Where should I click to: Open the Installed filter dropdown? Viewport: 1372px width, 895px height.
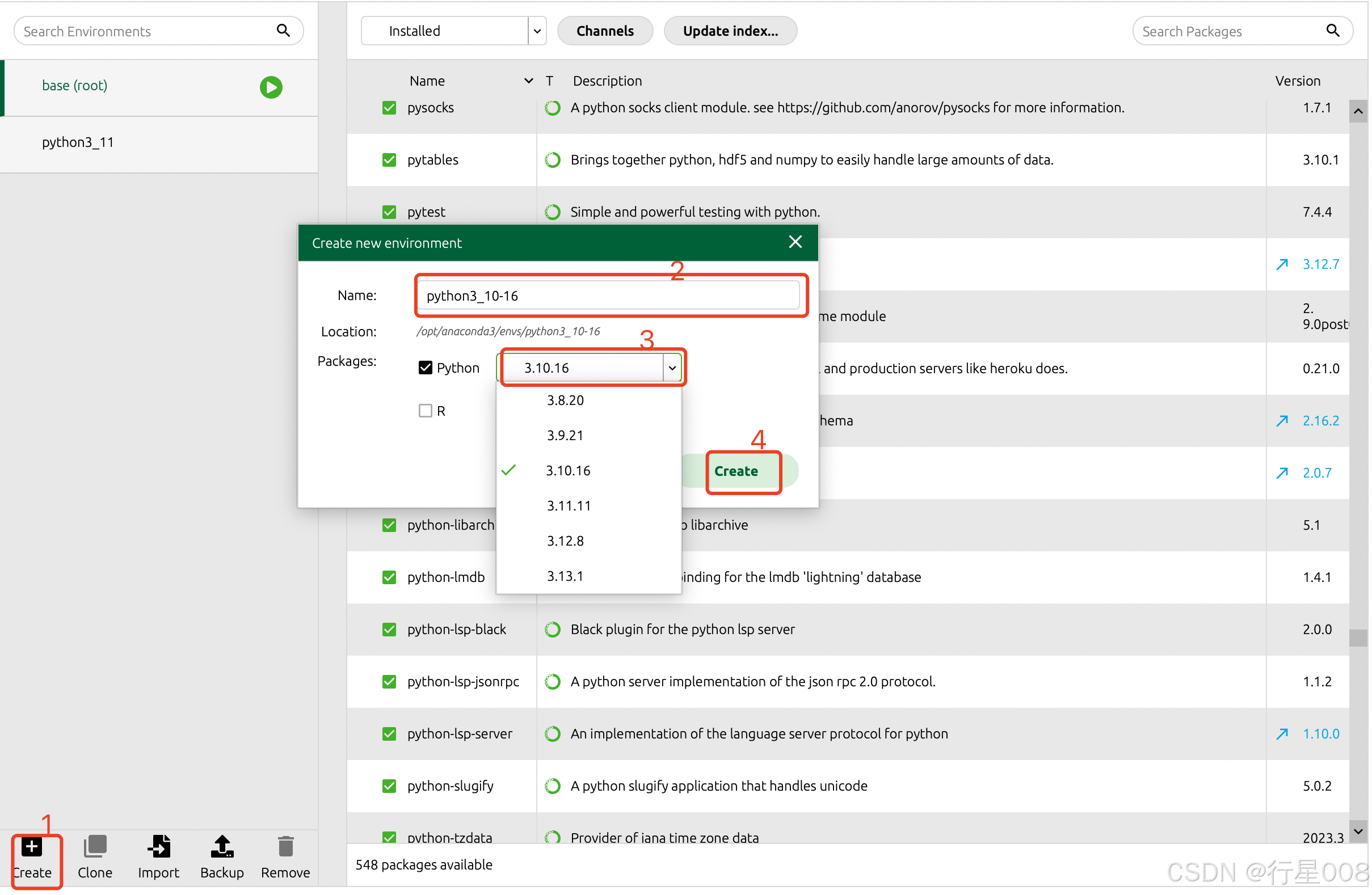tap(537, 31)
